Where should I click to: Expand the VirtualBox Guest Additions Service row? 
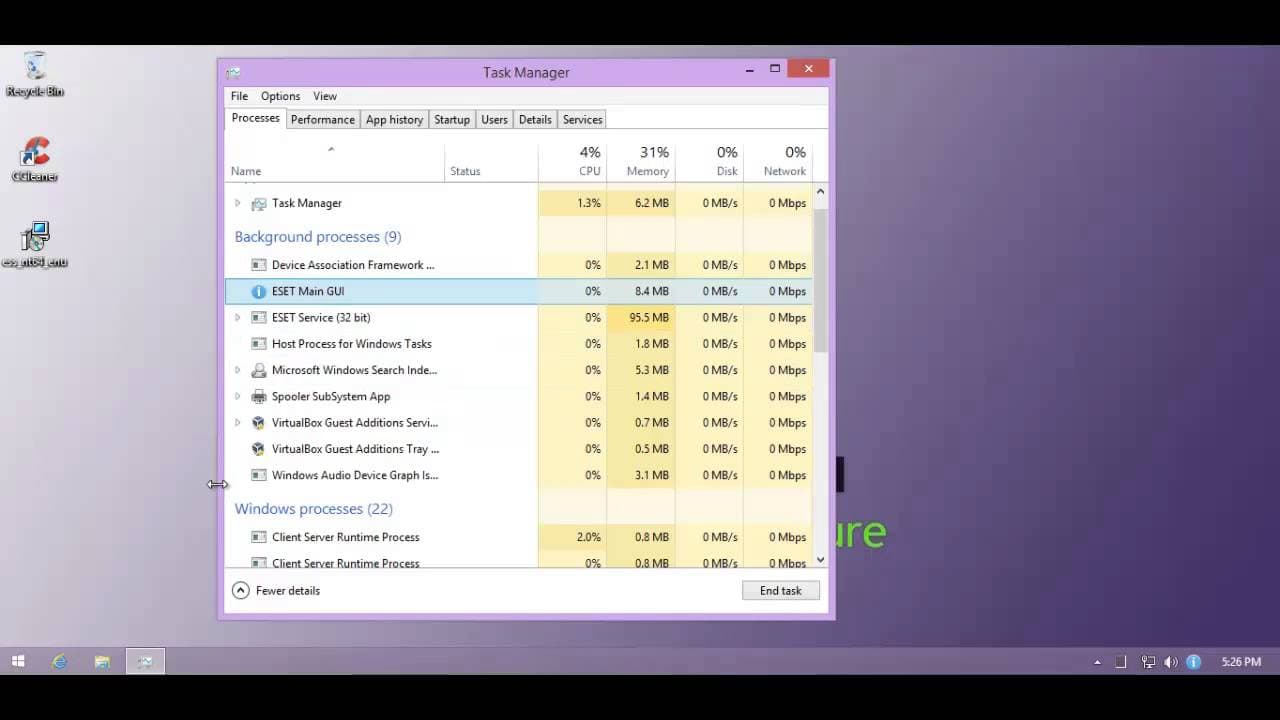pos(237,422)
